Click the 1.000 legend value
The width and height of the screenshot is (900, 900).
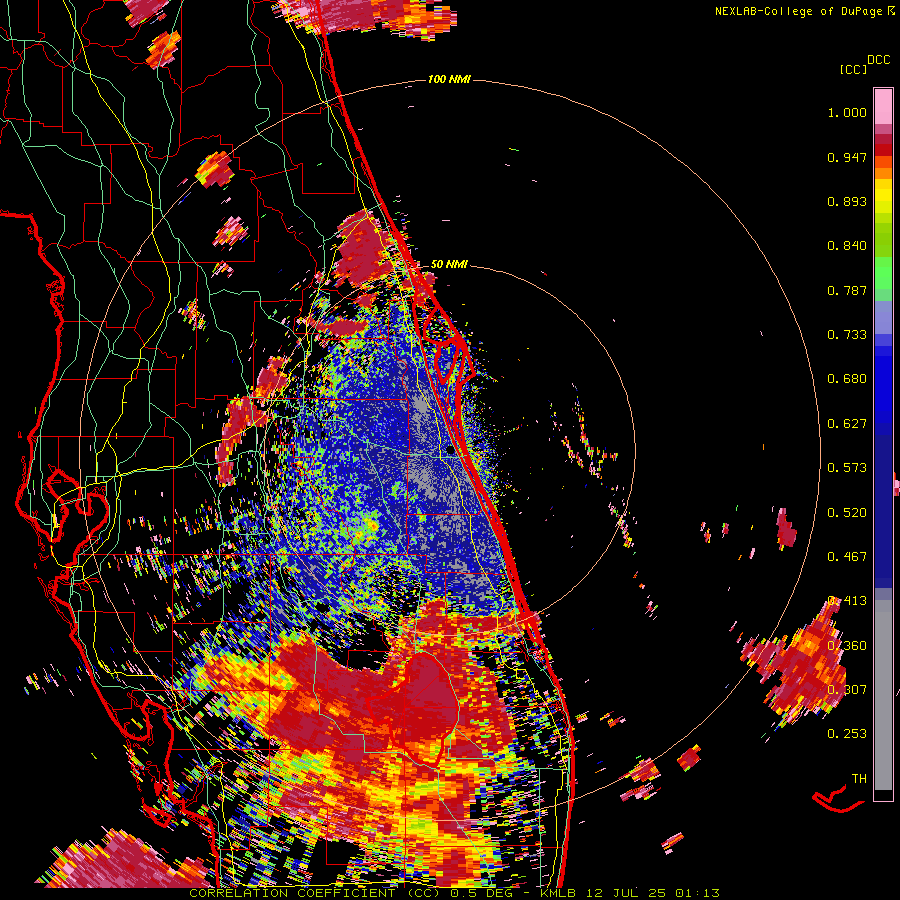click(847, 112)
